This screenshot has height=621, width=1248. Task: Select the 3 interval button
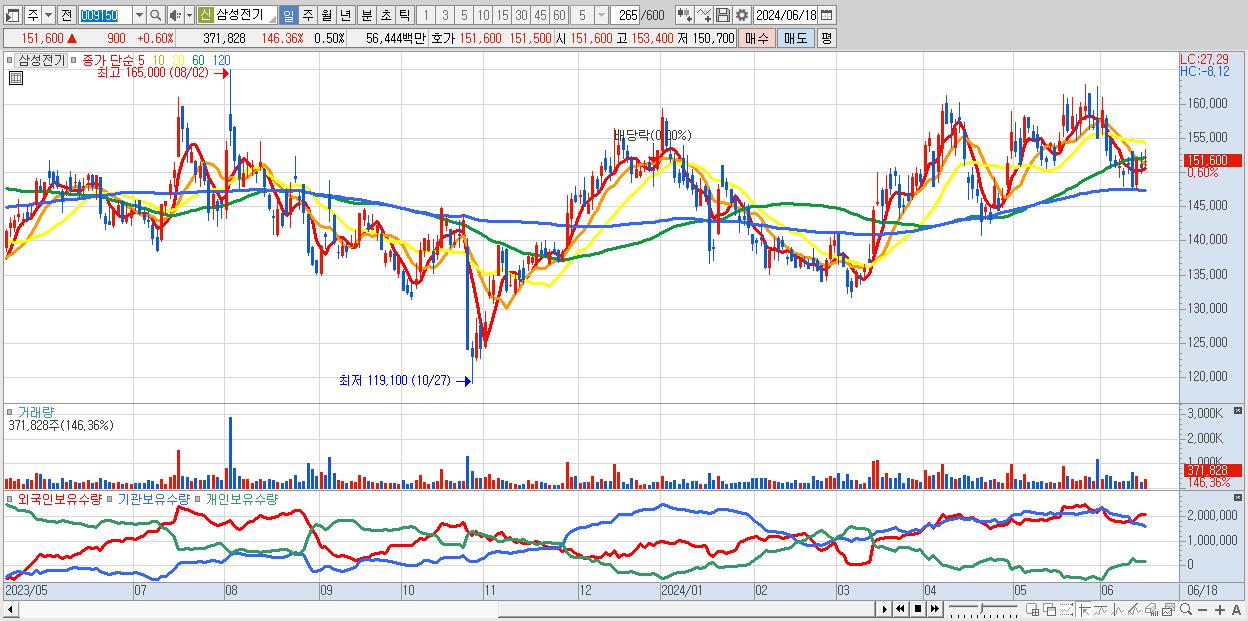(445, 15)
